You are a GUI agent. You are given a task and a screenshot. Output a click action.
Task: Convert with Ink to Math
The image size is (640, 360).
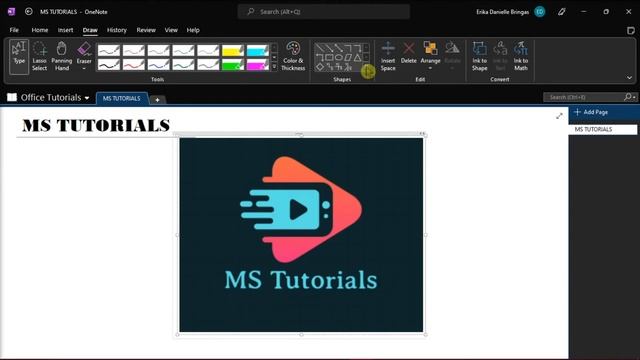(521, 56)
